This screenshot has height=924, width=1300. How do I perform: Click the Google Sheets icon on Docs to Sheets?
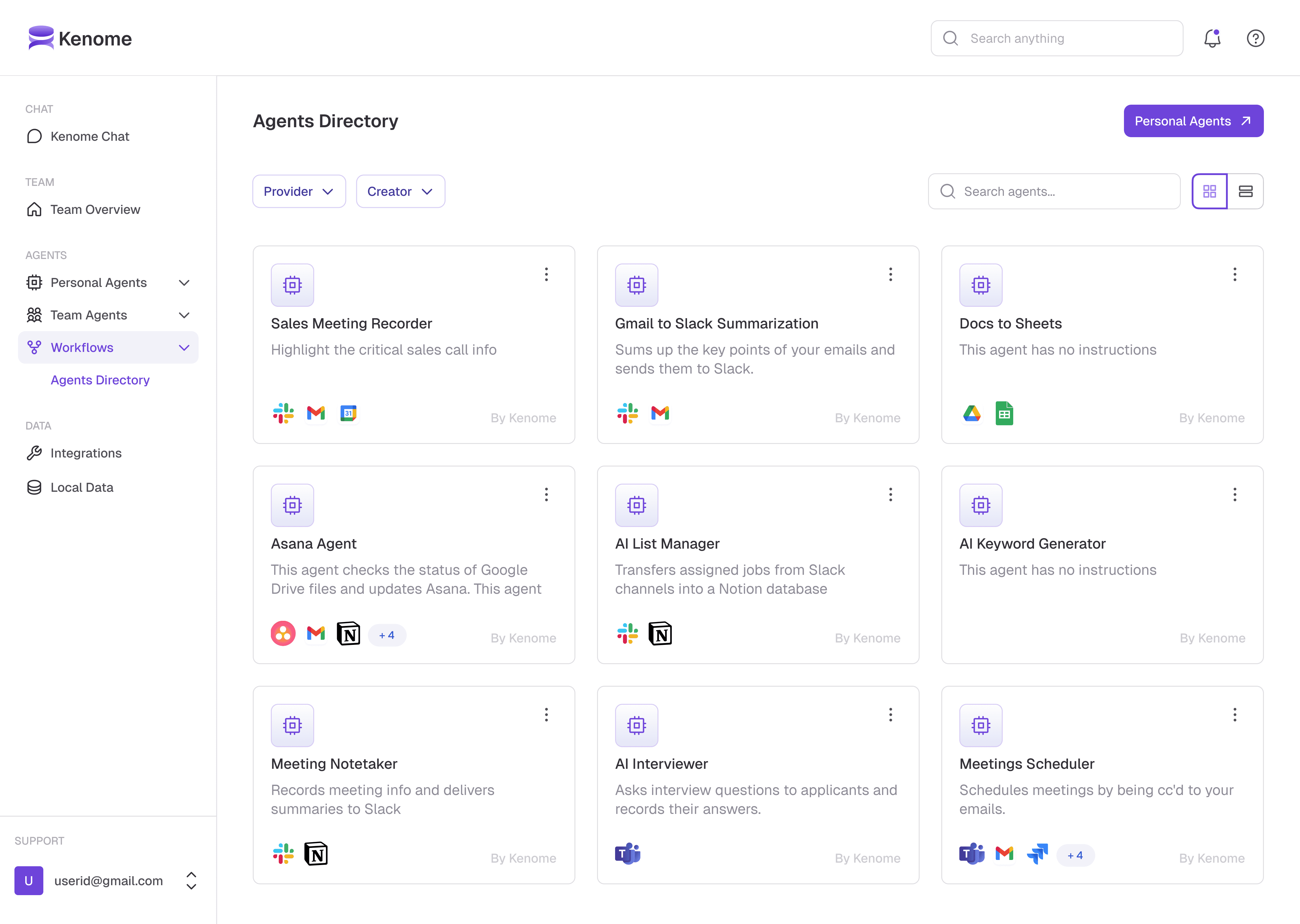pyautogui.click(x=1004, y=414)
